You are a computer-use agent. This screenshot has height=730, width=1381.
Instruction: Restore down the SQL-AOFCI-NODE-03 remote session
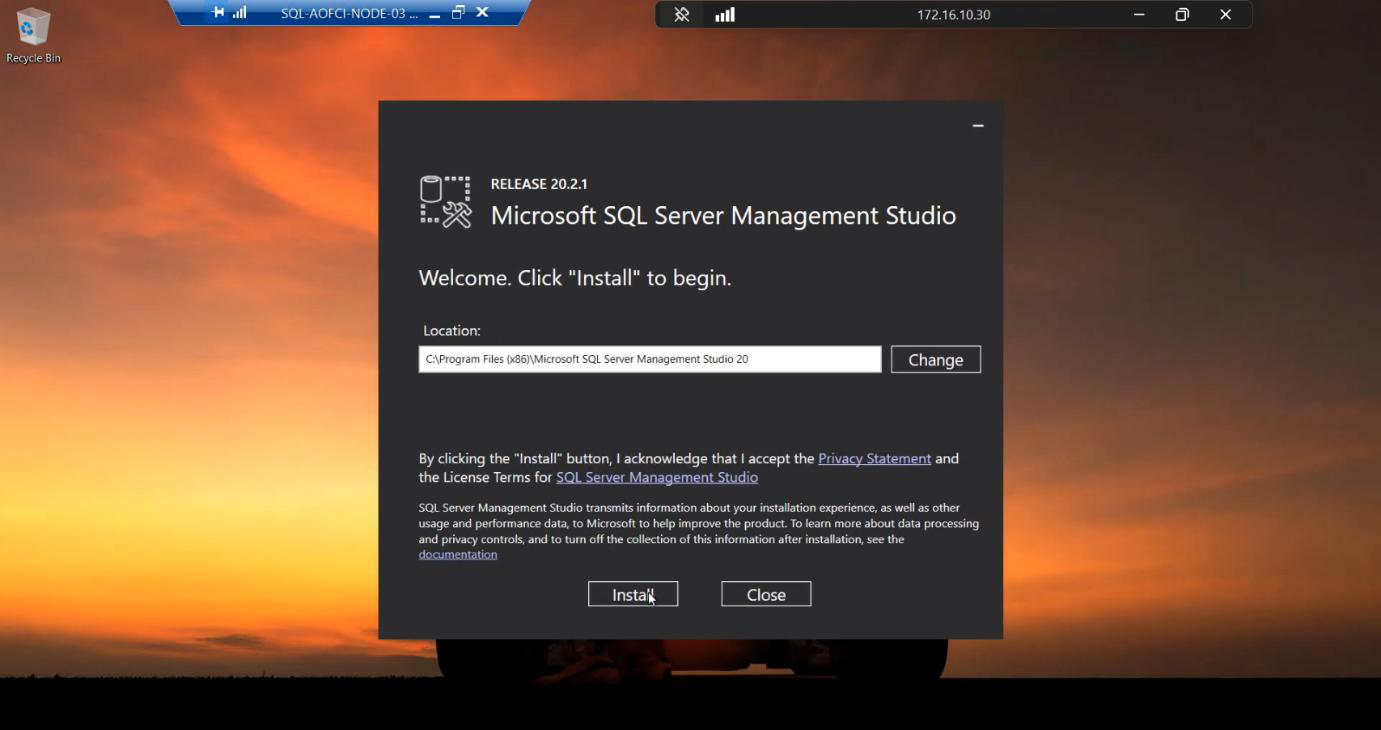point(458,13)
